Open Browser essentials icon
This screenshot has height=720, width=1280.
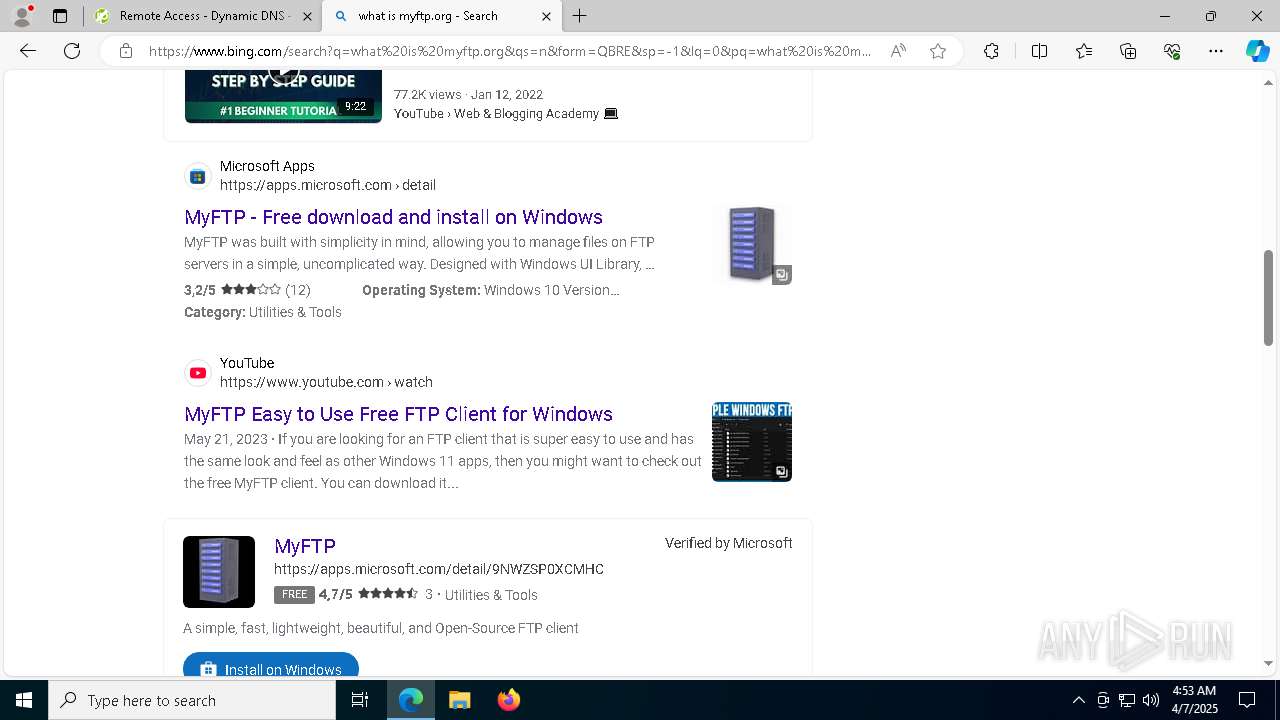coord(1172,51)
